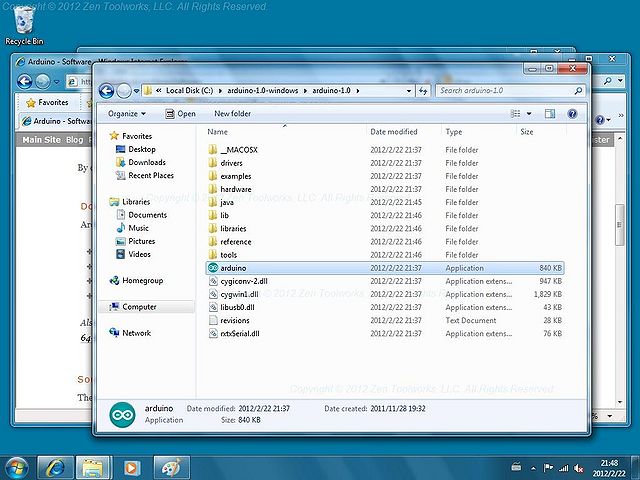
Task: Click the Open toolbar button
Action: [x=180, y=114]
